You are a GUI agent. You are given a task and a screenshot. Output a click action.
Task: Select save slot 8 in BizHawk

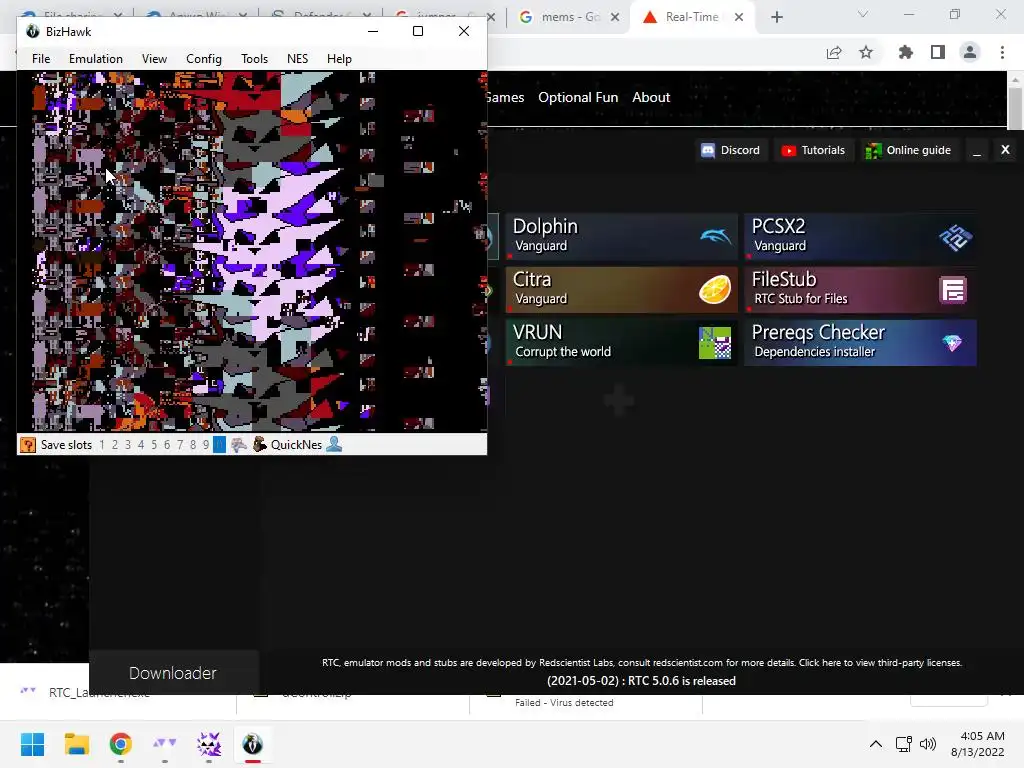pos(193,445)
